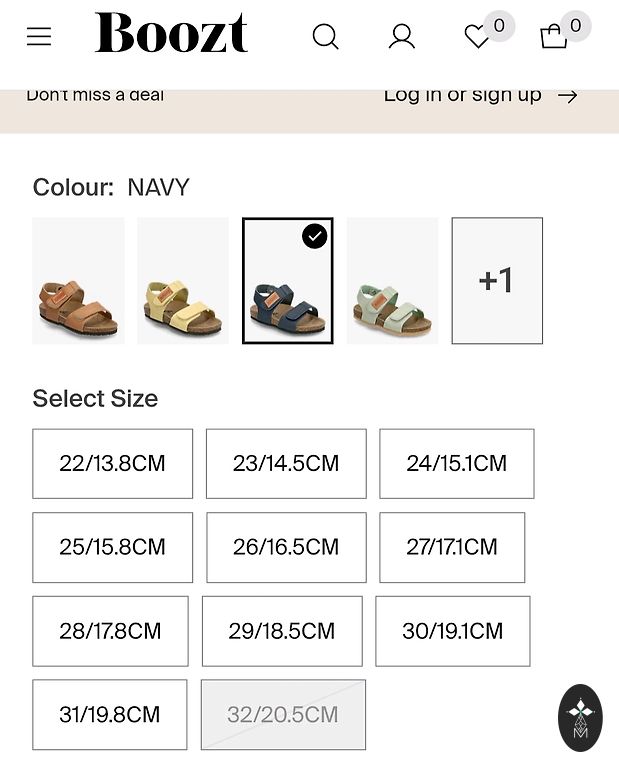The image size is (619, 768).
Task: Select size 31/19.8CM
Action: 110,715
